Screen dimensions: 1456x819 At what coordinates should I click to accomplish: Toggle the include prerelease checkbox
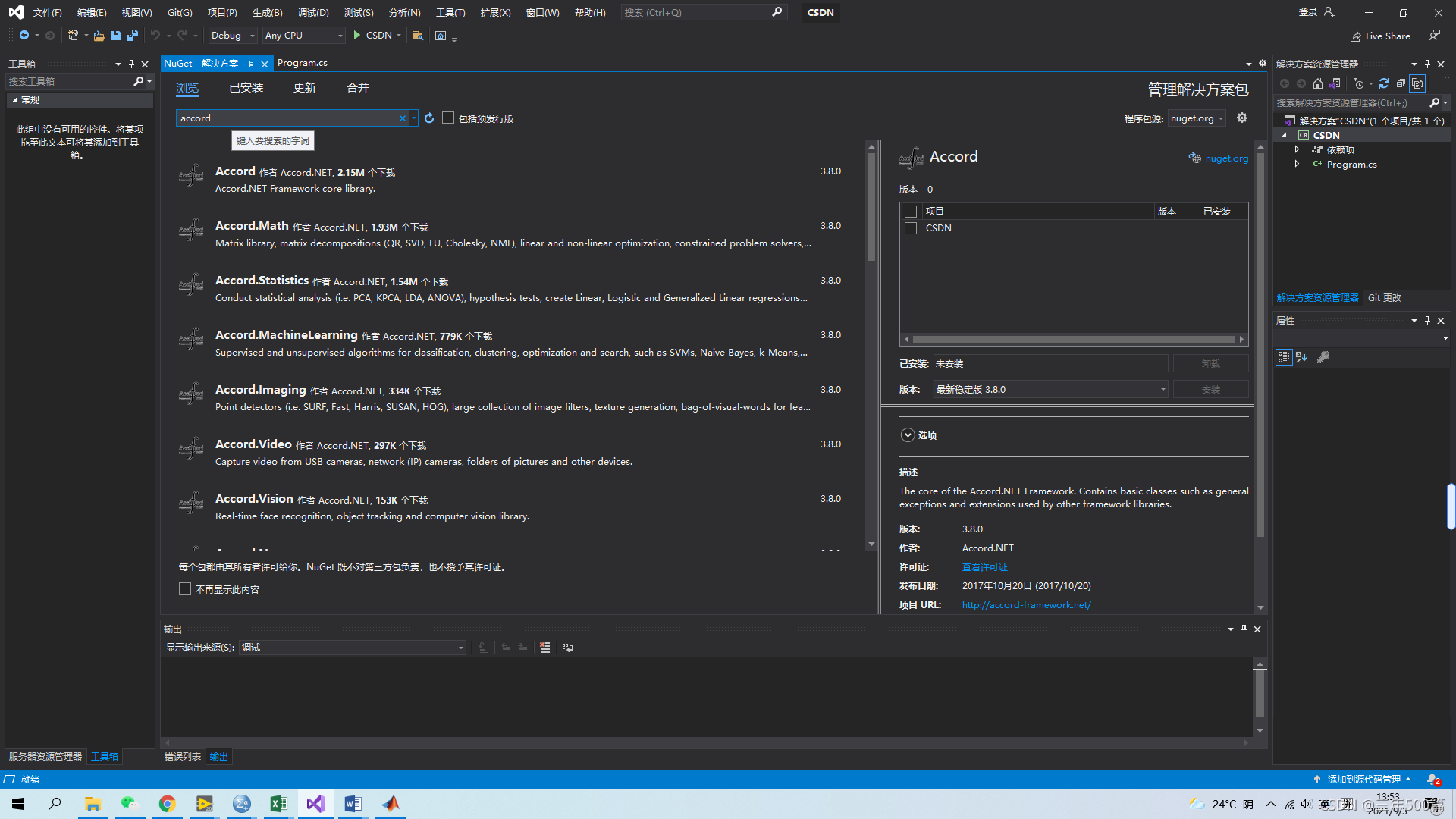pos(448,118)
